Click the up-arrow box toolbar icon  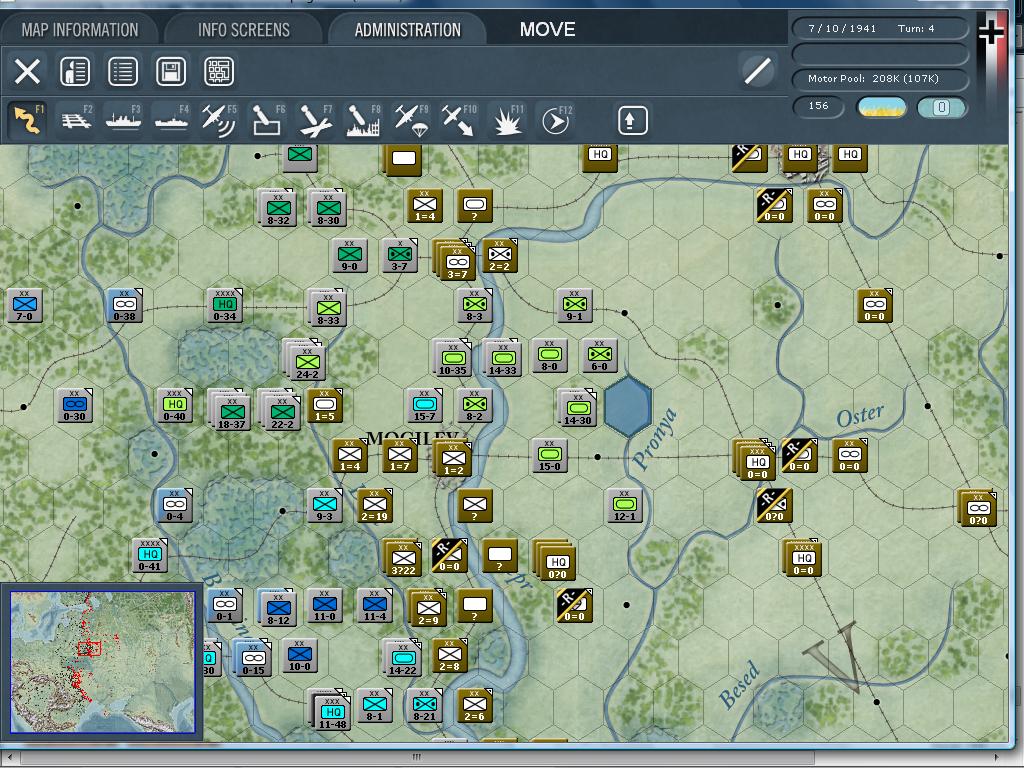pos(632,120)
